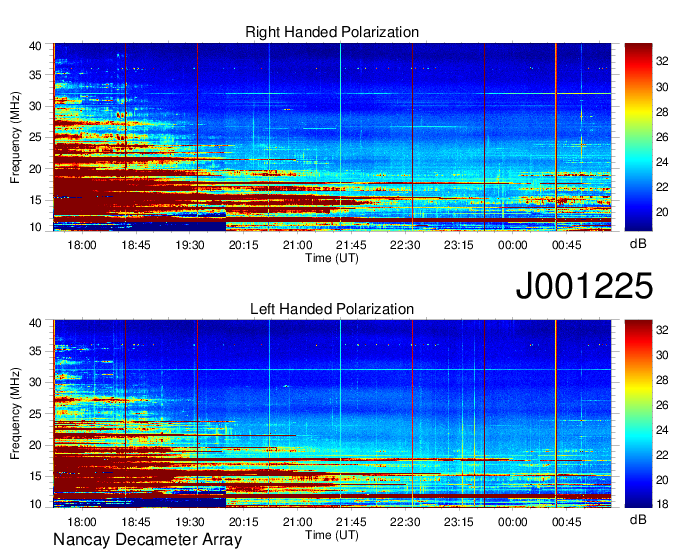Click the "15" frequency tick of Right Handed plot
This screenshot has height=552, width=680.
[x=35, y=200]
